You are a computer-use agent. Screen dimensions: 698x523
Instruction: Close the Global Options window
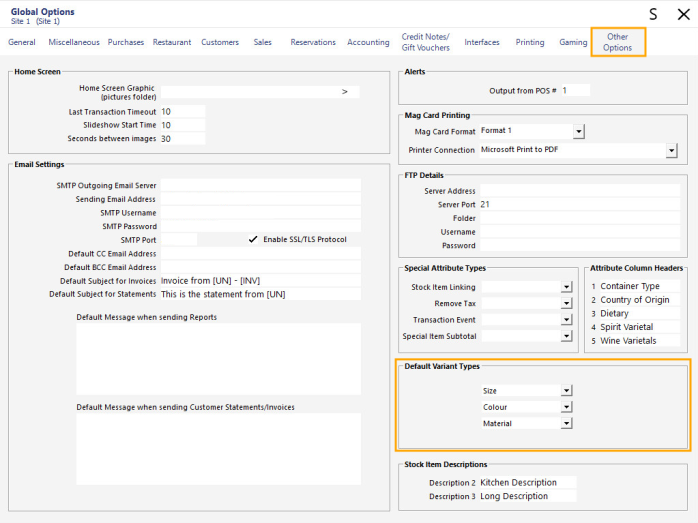pyautogui.click(x=684, y=14)
